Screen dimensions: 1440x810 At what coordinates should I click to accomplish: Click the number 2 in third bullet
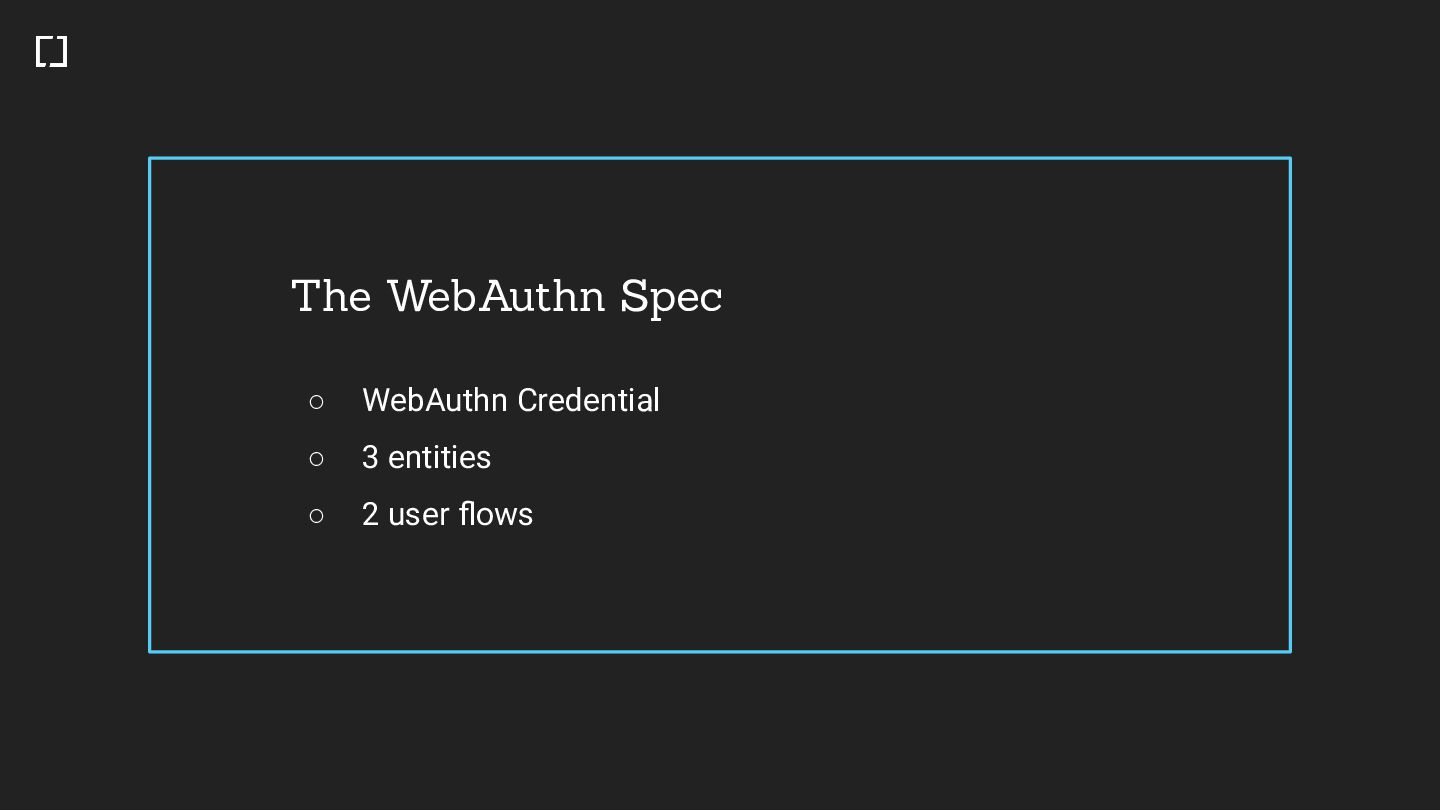370,515
